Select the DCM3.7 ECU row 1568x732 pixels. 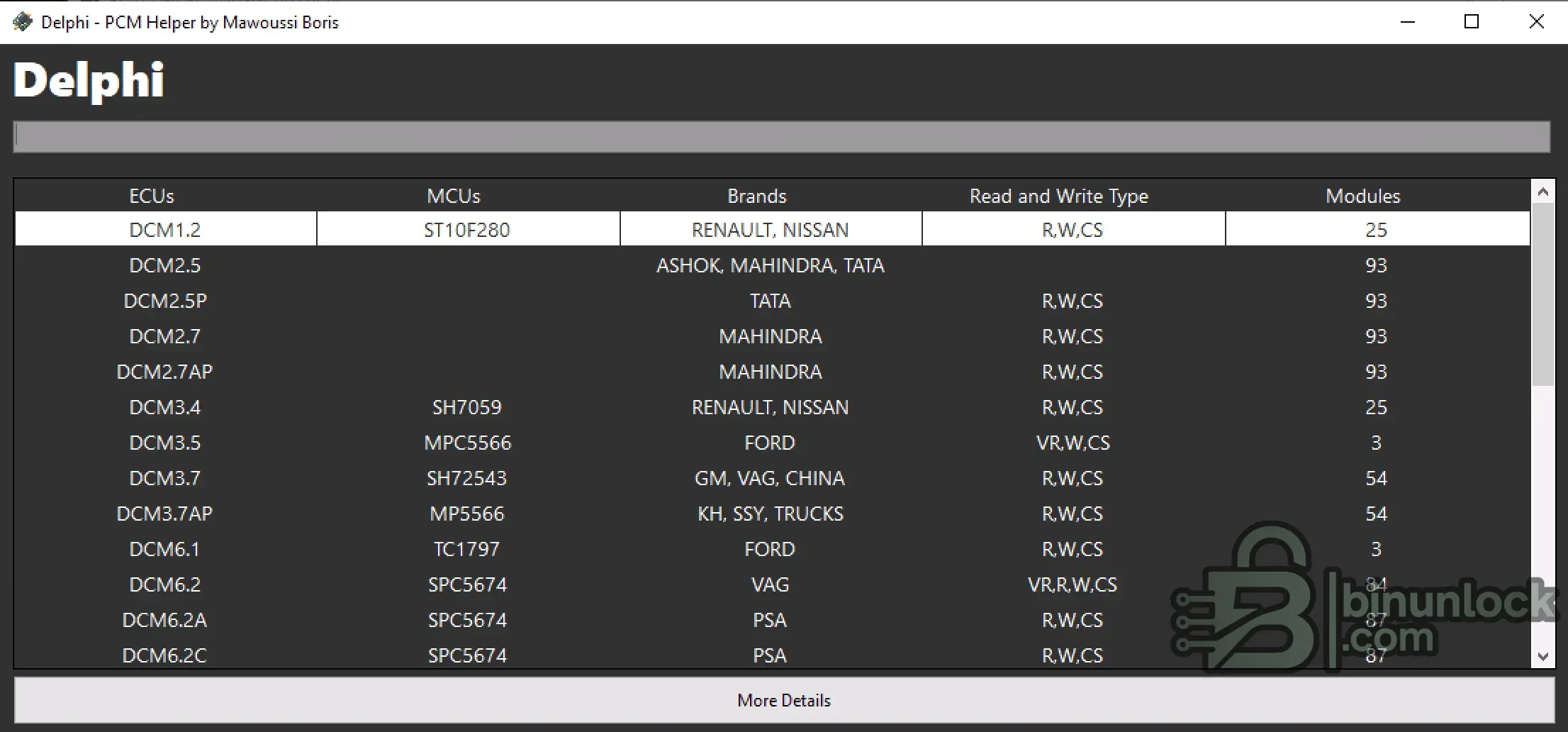tap(772, 478)
